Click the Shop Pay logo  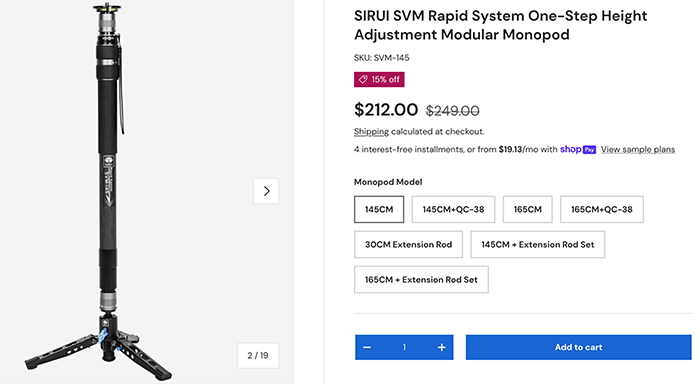tap(578, 150)
